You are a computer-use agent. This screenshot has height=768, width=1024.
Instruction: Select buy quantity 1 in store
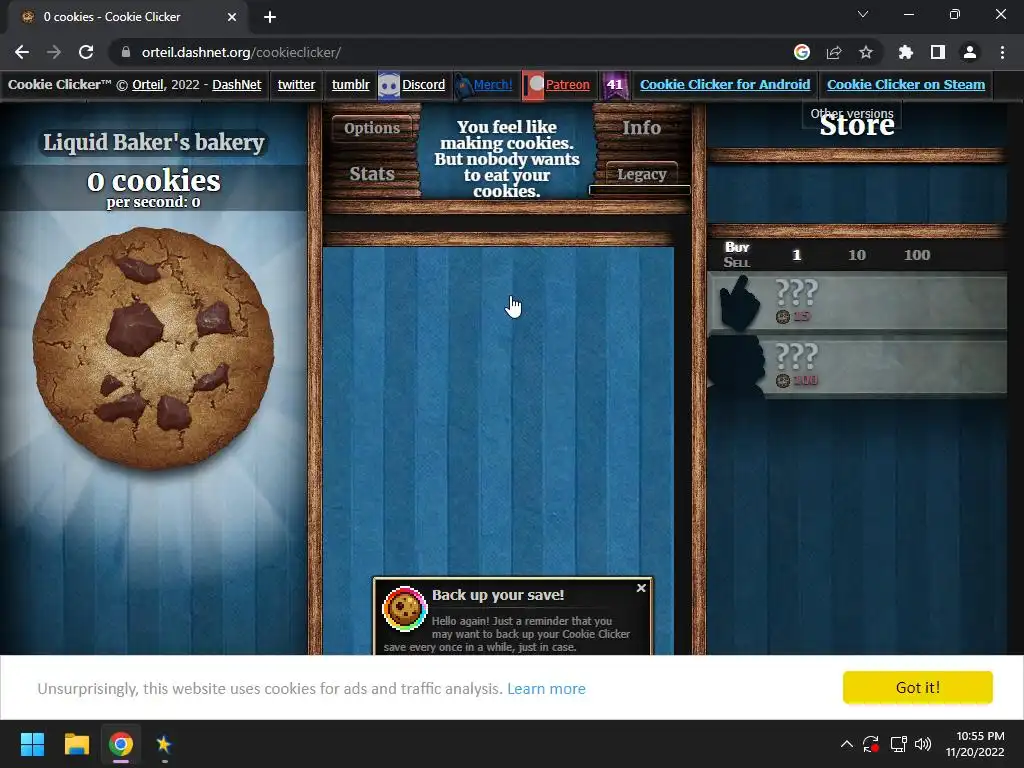(796, 255)
